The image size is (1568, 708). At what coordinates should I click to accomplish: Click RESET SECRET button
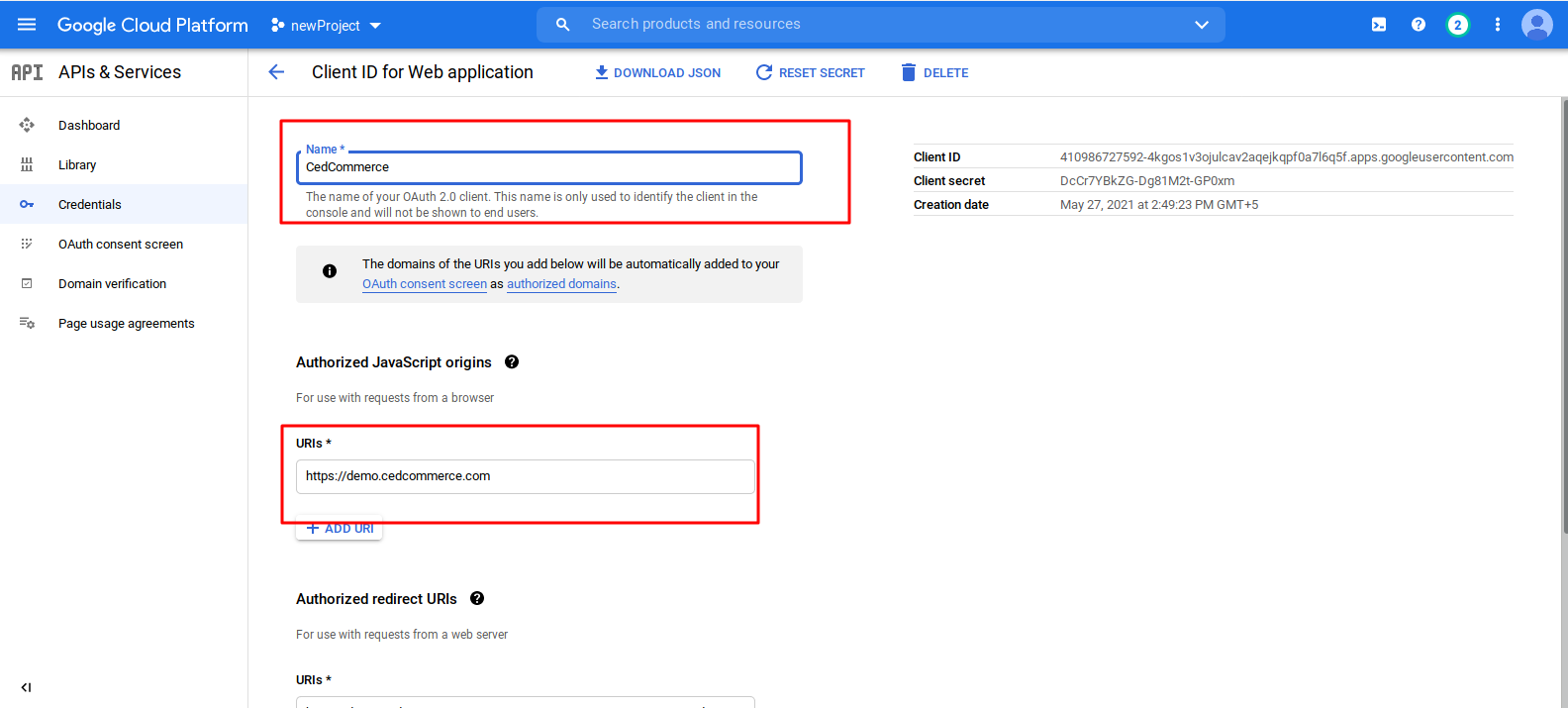[x=810, y=72]
